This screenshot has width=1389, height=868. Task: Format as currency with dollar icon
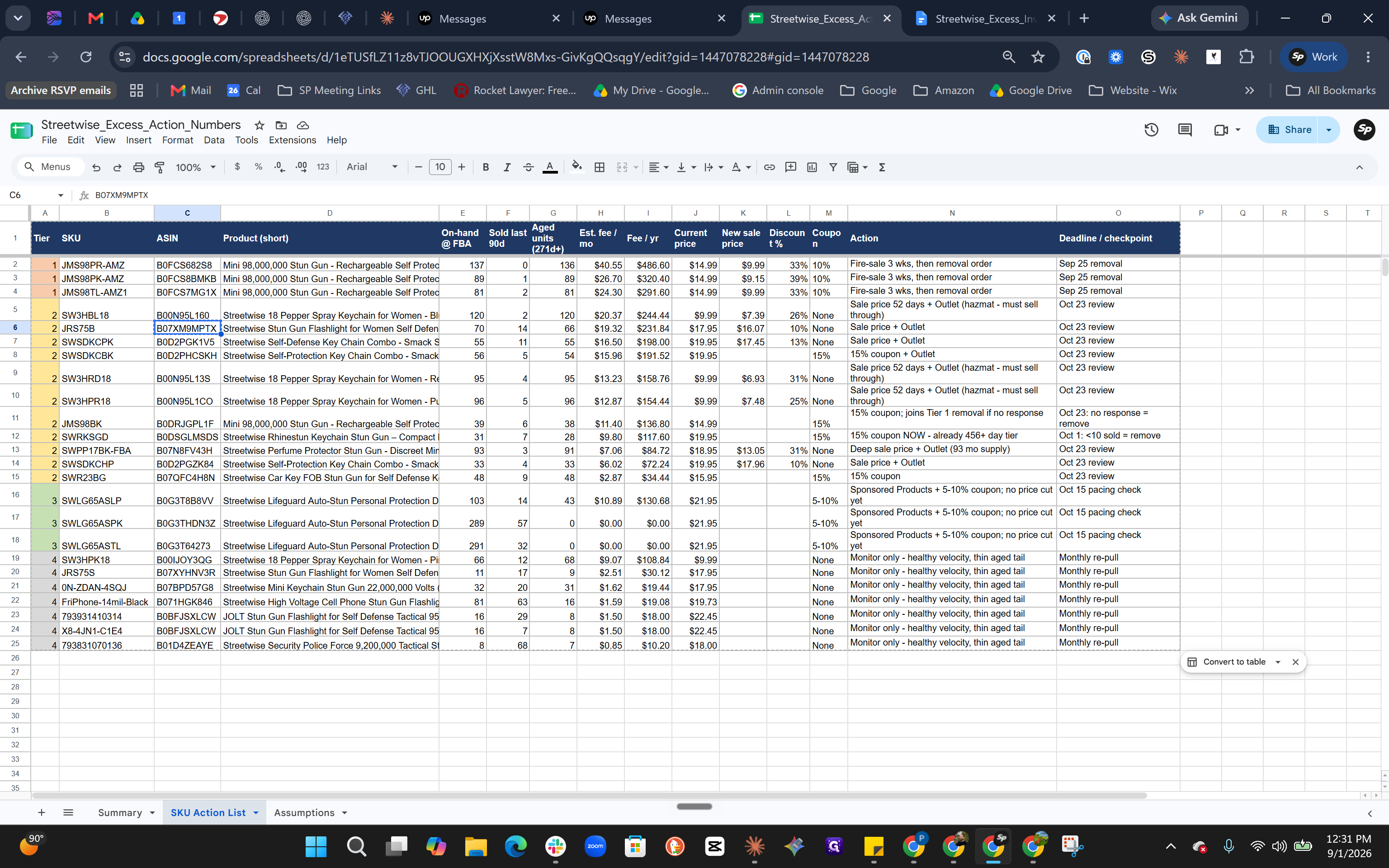237,167
